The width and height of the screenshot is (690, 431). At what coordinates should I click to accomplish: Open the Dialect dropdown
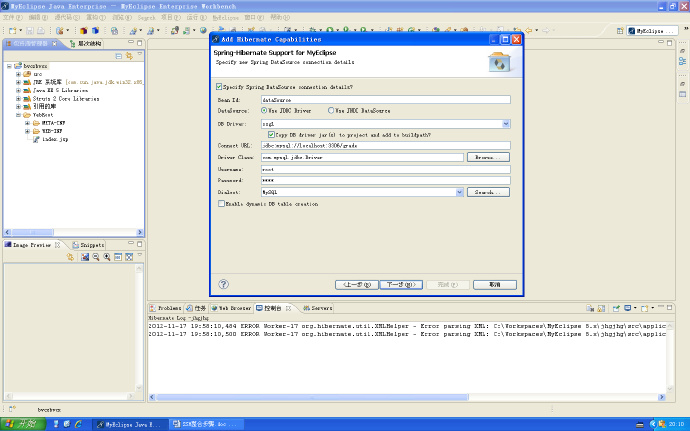point(459,192)
